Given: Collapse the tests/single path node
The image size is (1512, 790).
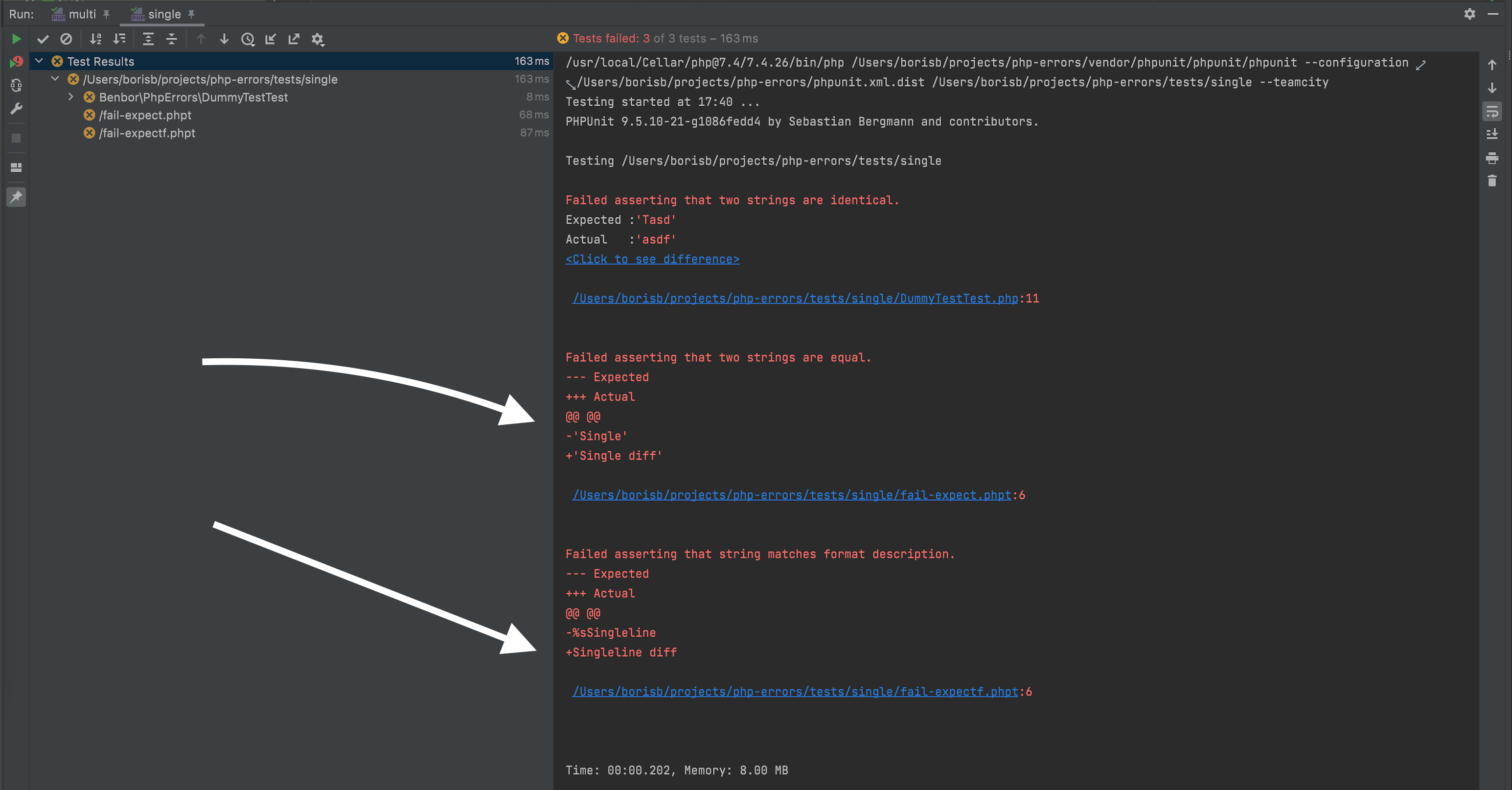Looking at the screenshot, I should click(x=55, y=79).
